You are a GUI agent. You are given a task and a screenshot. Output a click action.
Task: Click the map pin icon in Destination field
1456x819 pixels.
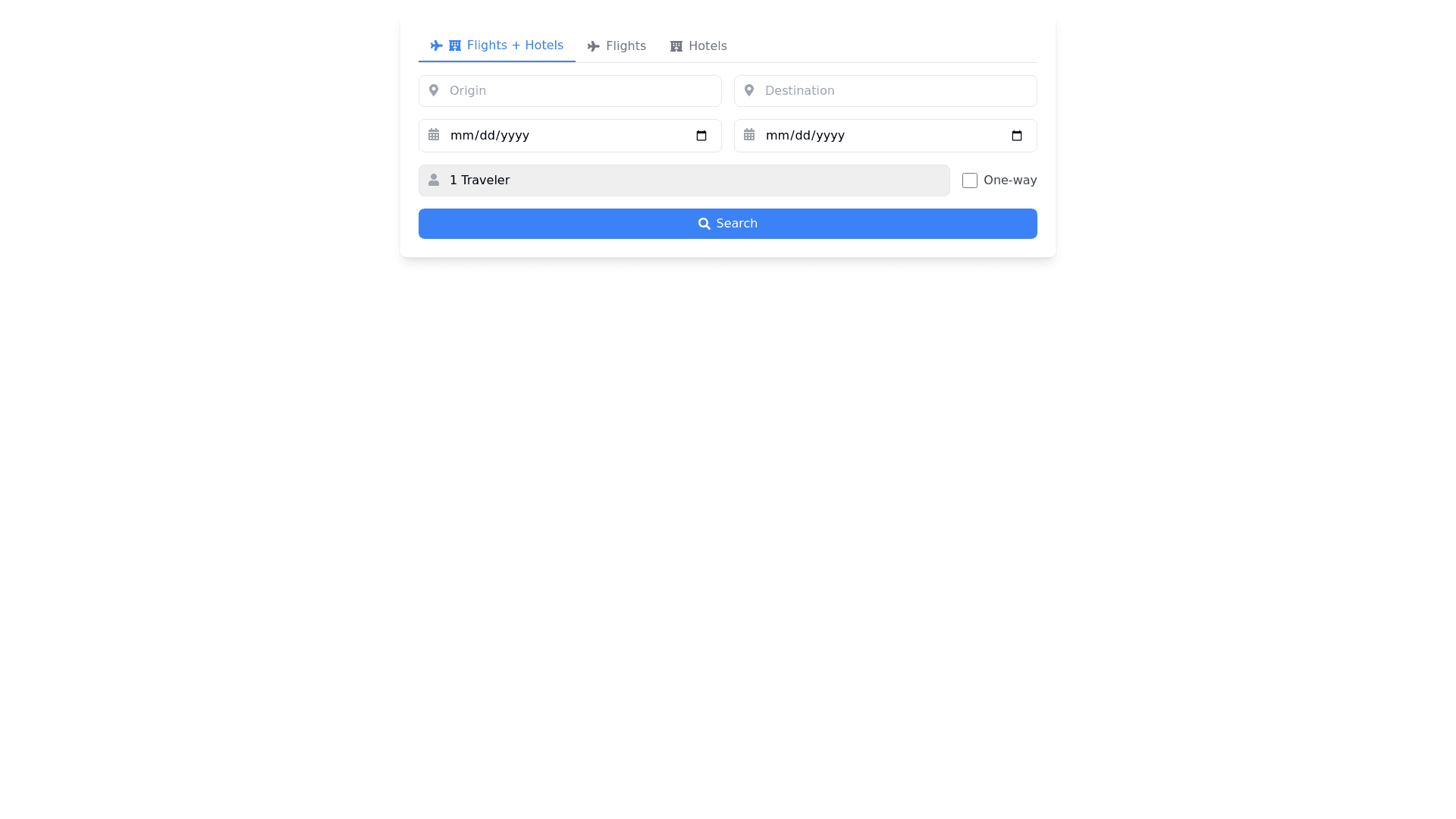tap(749, 90)
